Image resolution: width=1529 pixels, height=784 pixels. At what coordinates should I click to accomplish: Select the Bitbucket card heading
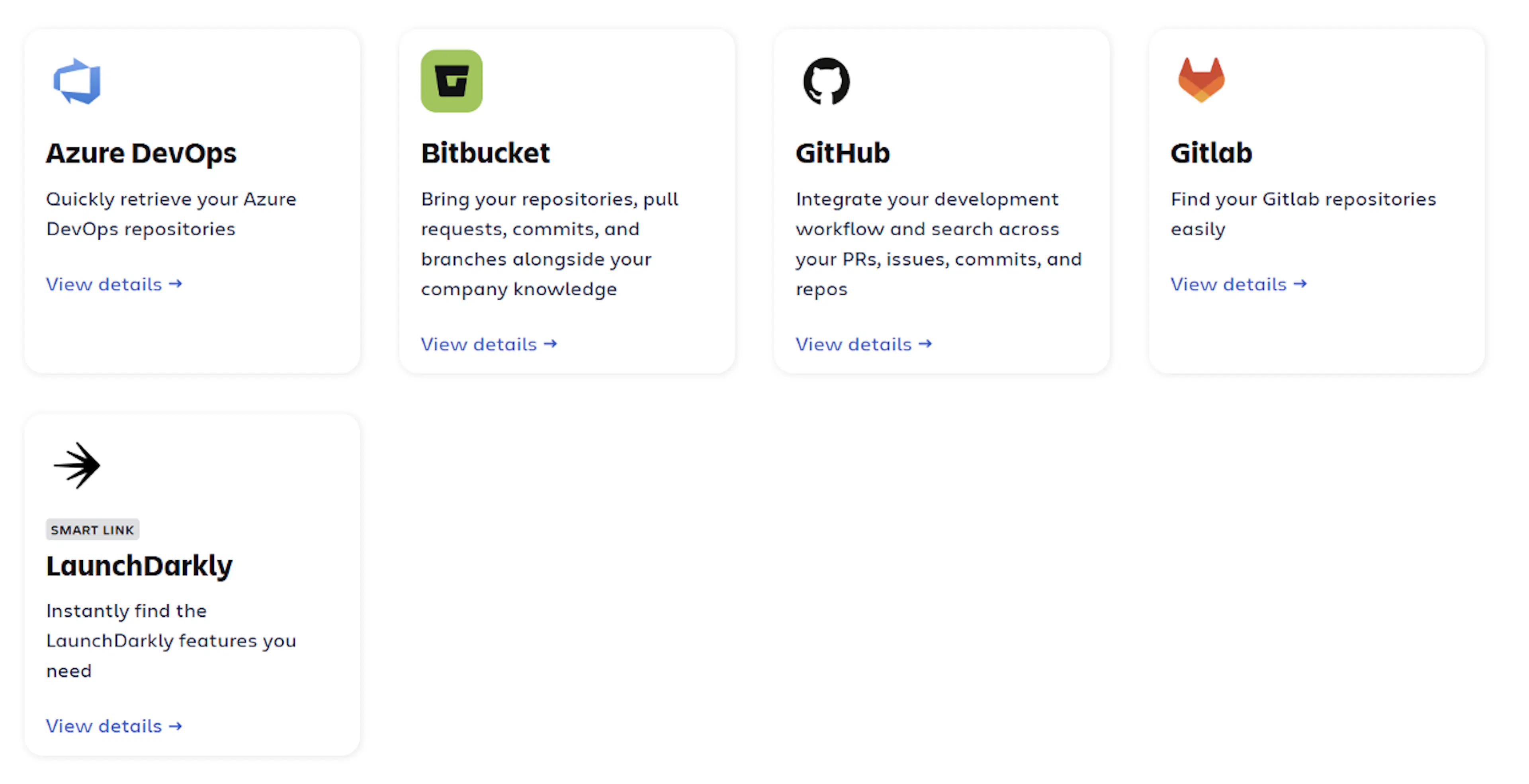point(485,153)
